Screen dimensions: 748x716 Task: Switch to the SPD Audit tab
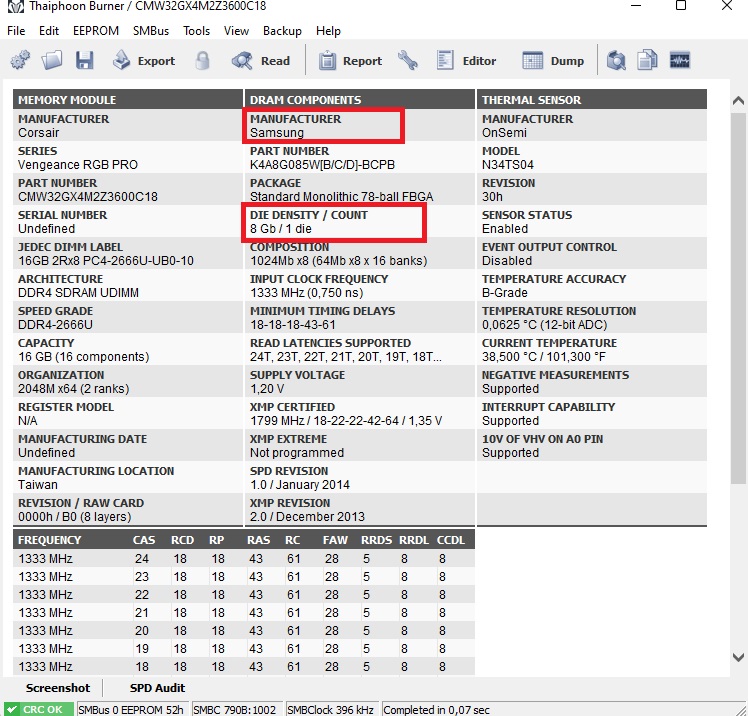click(157, 688)
